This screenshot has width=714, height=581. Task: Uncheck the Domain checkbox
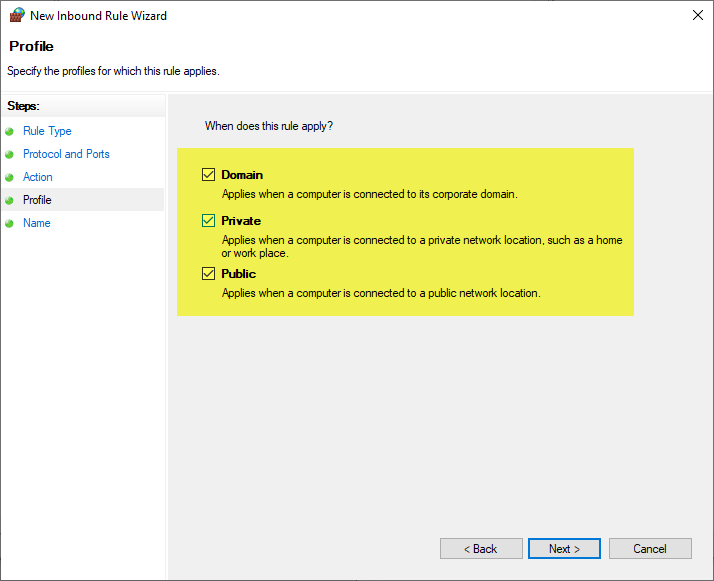(x=209, y=174)
